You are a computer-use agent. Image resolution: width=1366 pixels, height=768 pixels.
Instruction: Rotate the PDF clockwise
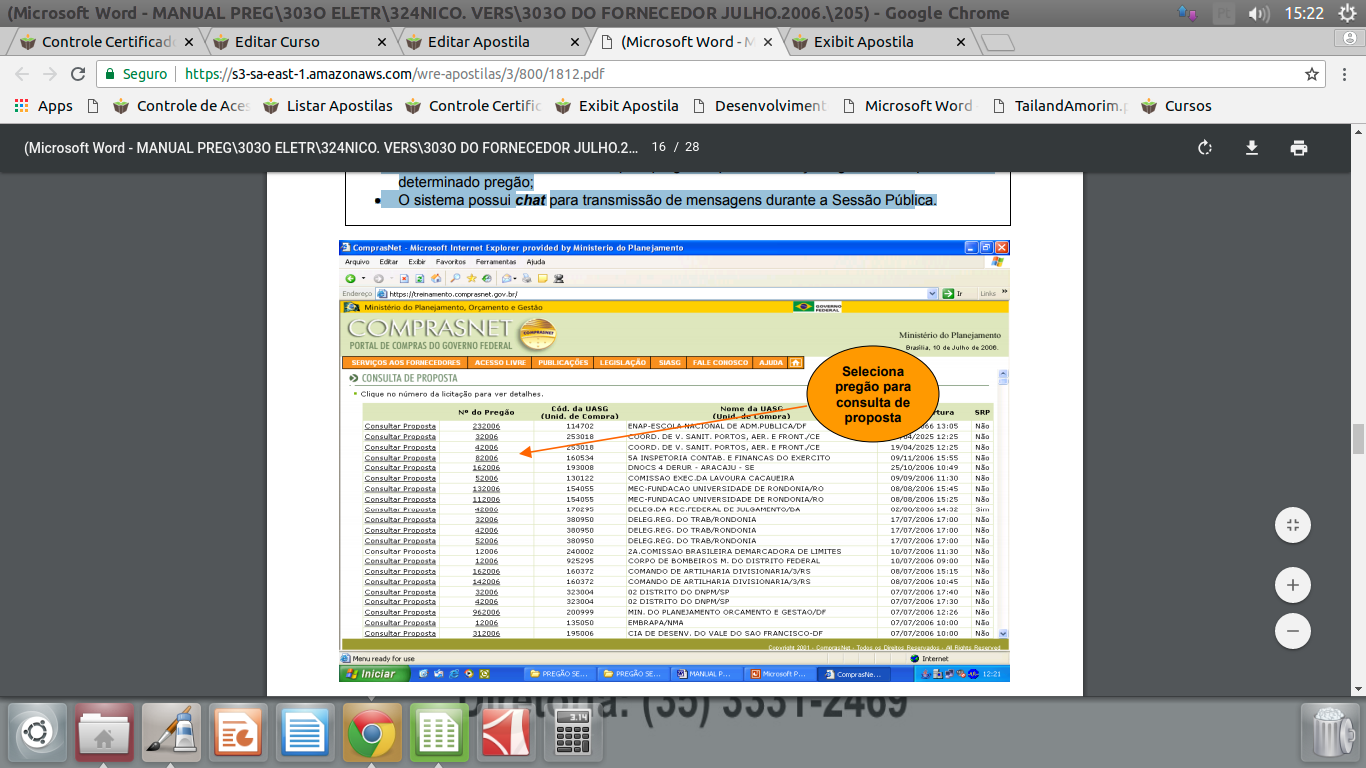pos(1205,148)
